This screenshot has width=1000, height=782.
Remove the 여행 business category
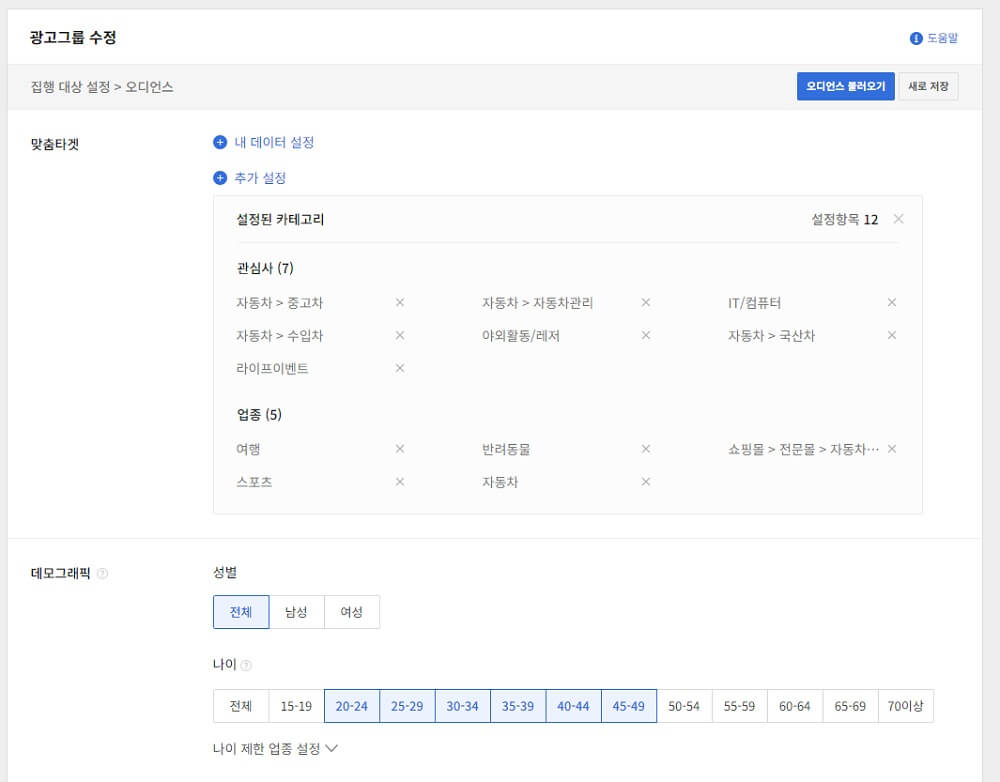399,449
